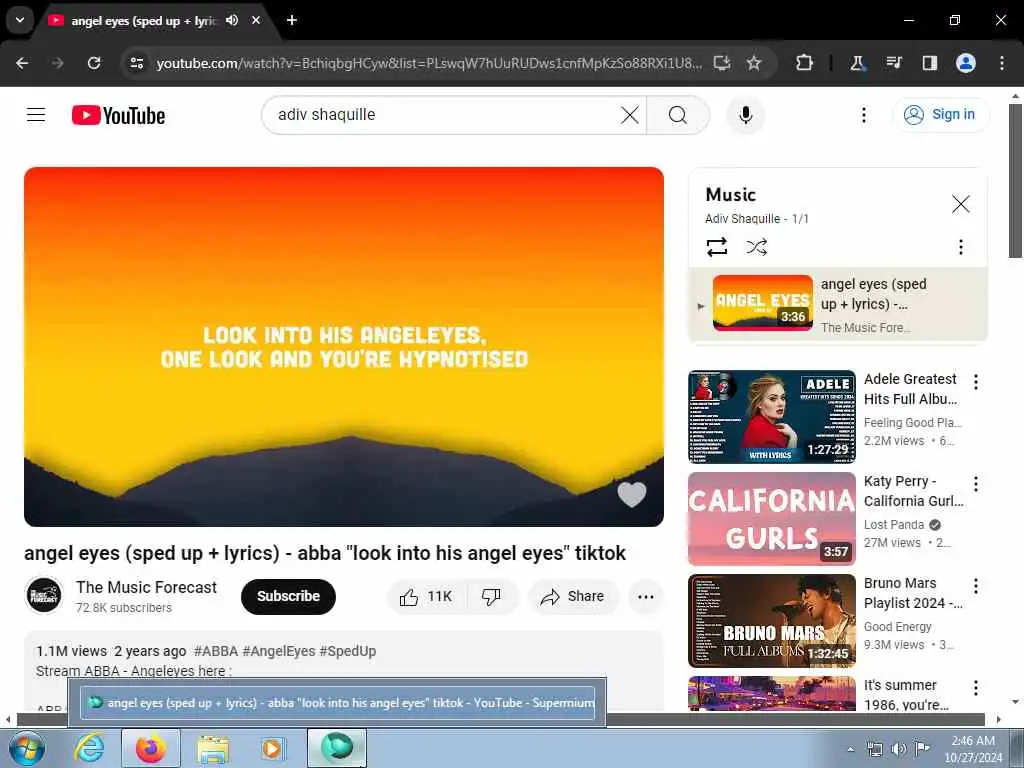
Task: Open network icon in system tray
Action: click(x=874, y=749)
